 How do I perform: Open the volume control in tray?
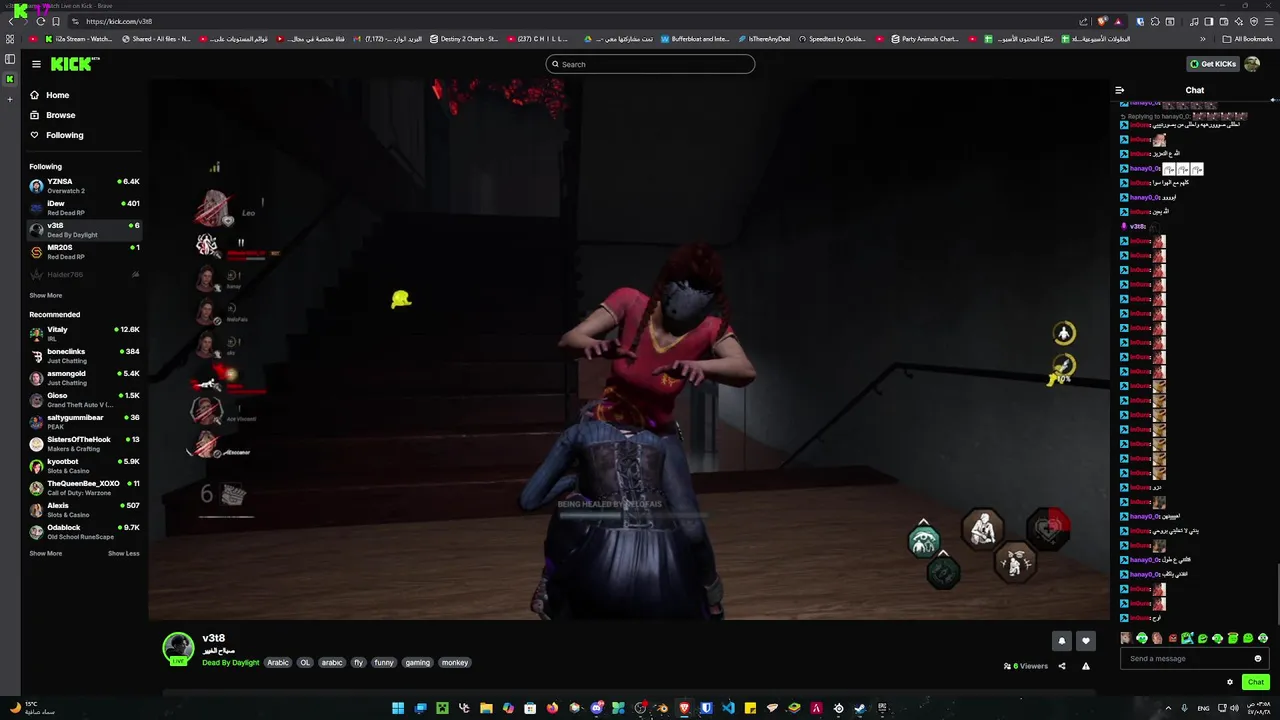coord(1234,708)
